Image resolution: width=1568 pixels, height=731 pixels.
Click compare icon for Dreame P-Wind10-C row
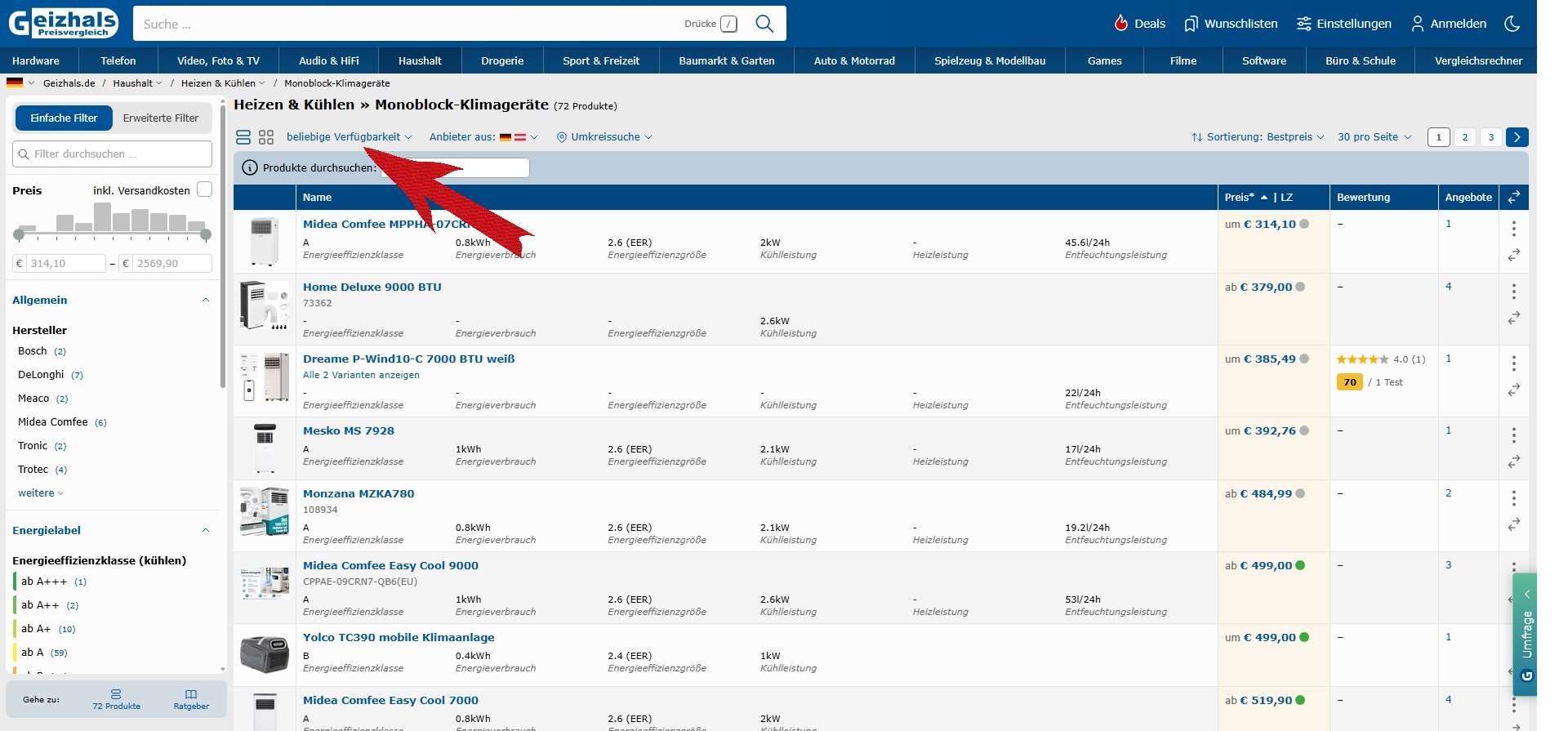1514,390
